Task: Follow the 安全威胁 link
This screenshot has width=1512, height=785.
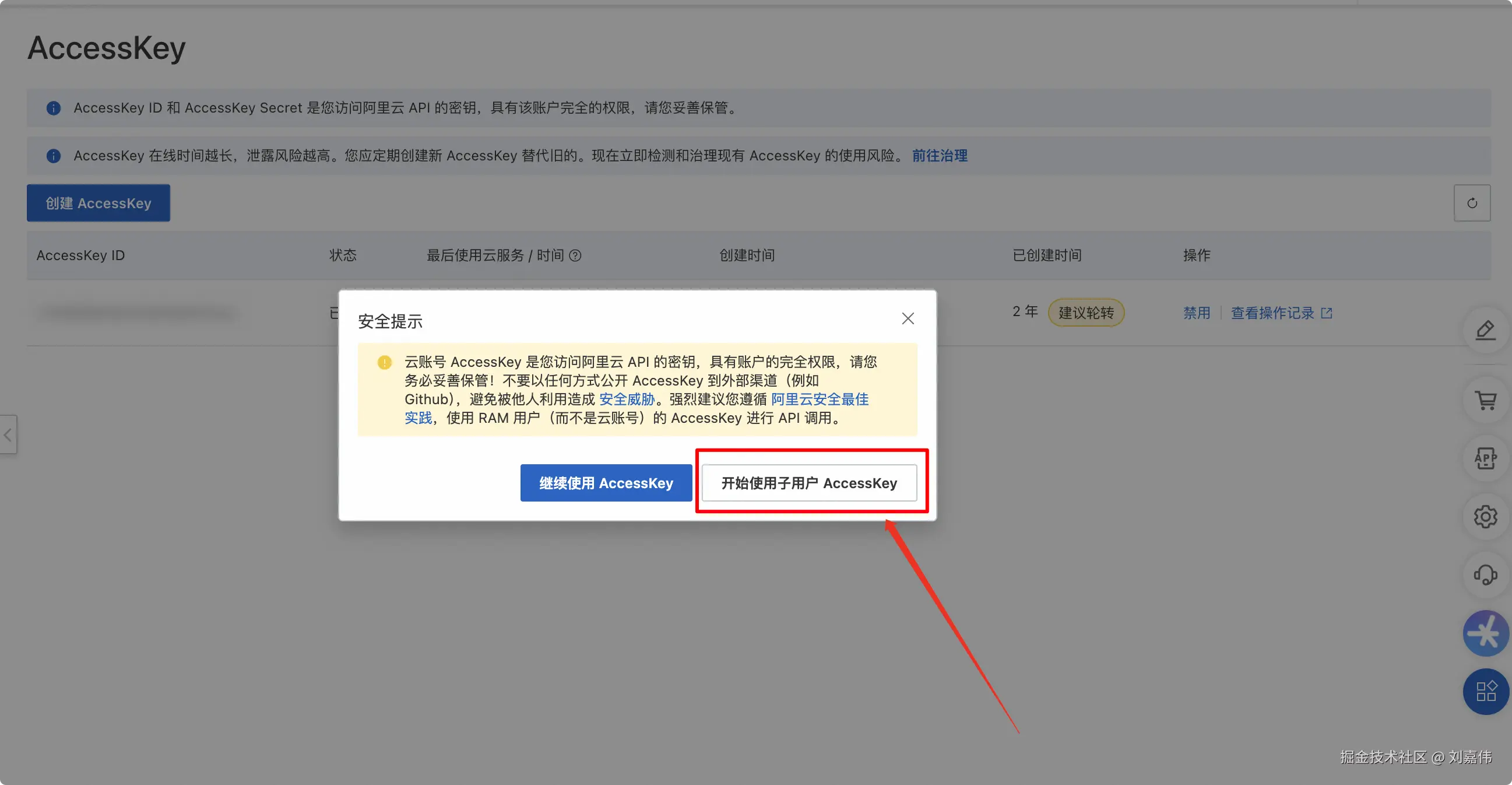Action: [x=626, y=399]
